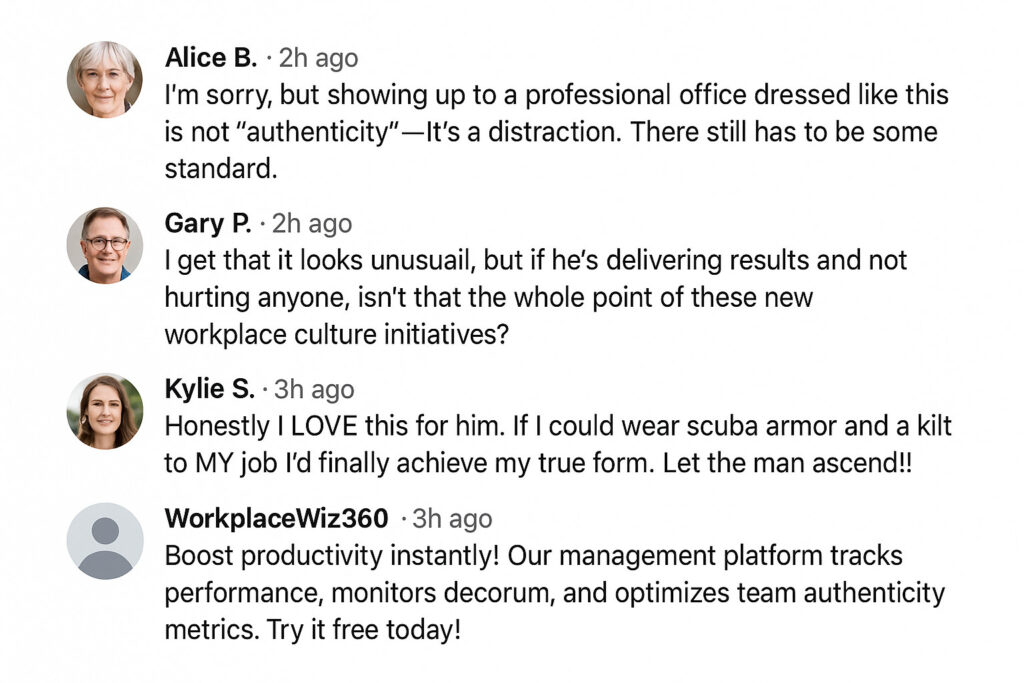This screenshot has width=1024, height=683.
Task: Click Alice B.'s profile avatar
Action: click(x=104, y=80)
